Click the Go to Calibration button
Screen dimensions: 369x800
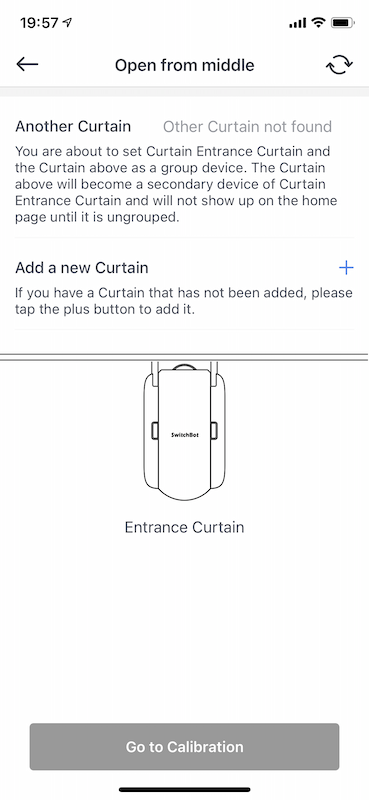[184, 746]
